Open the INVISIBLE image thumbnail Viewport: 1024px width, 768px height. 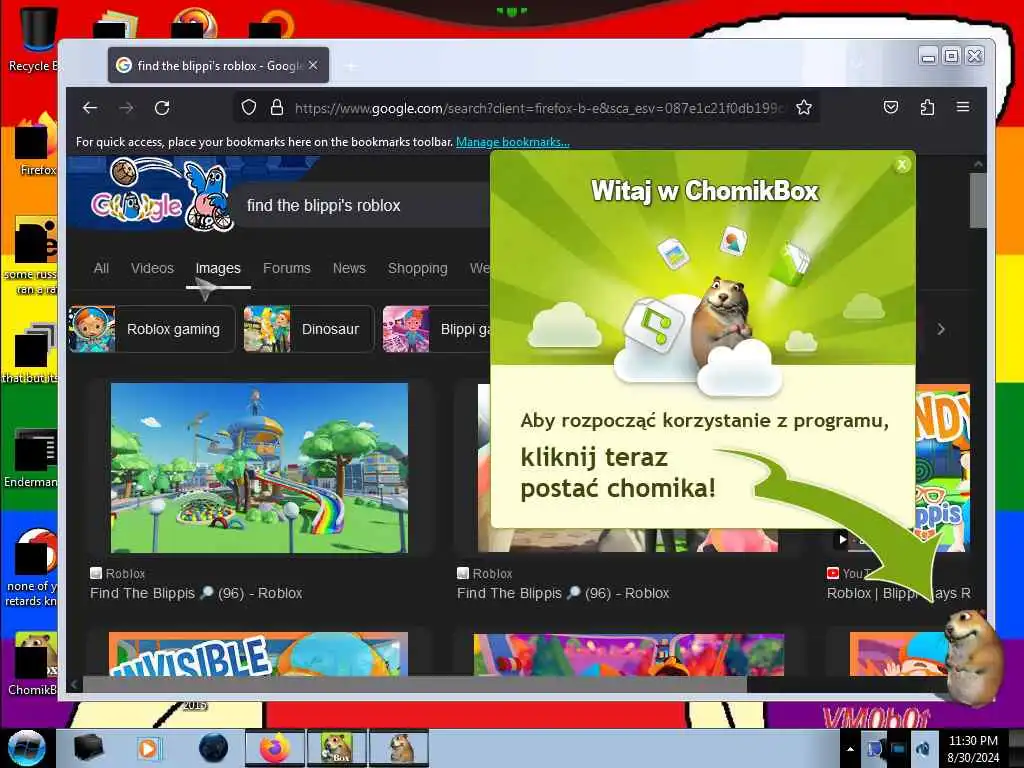coord(259,654)
